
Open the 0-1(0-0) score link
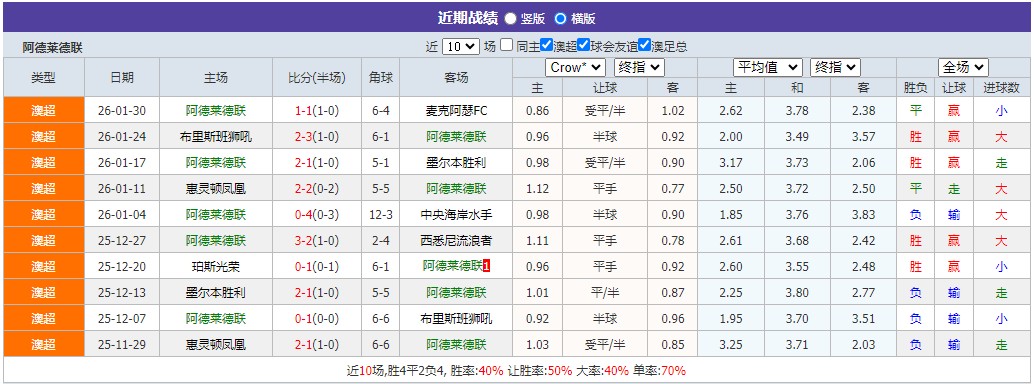tap(317, 319)
